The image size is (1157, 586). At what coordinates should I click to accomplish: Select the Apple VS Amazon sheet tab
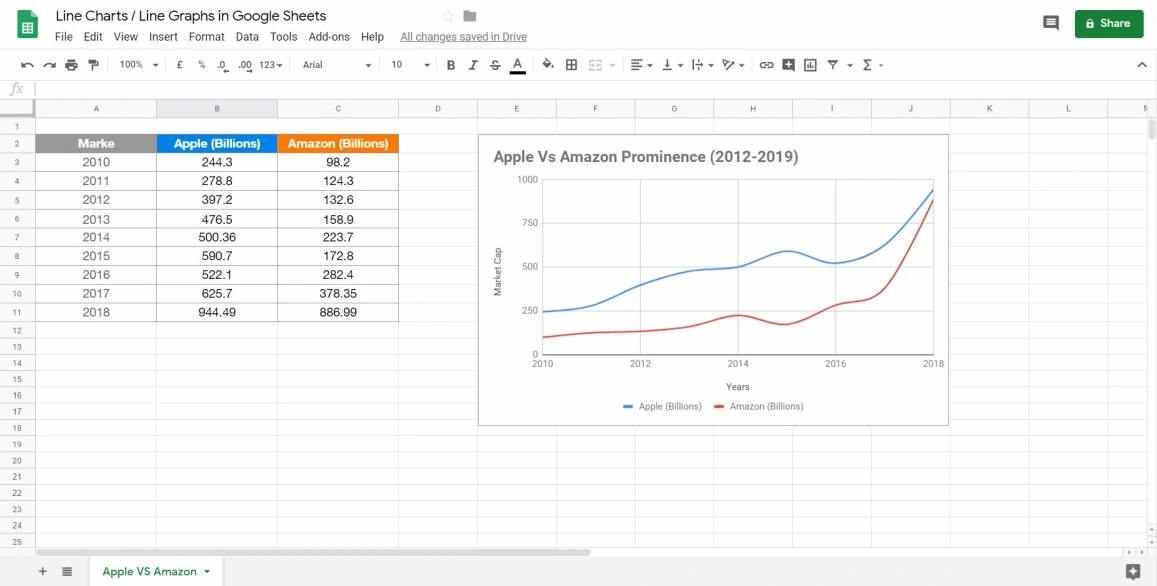coord(150,571)
